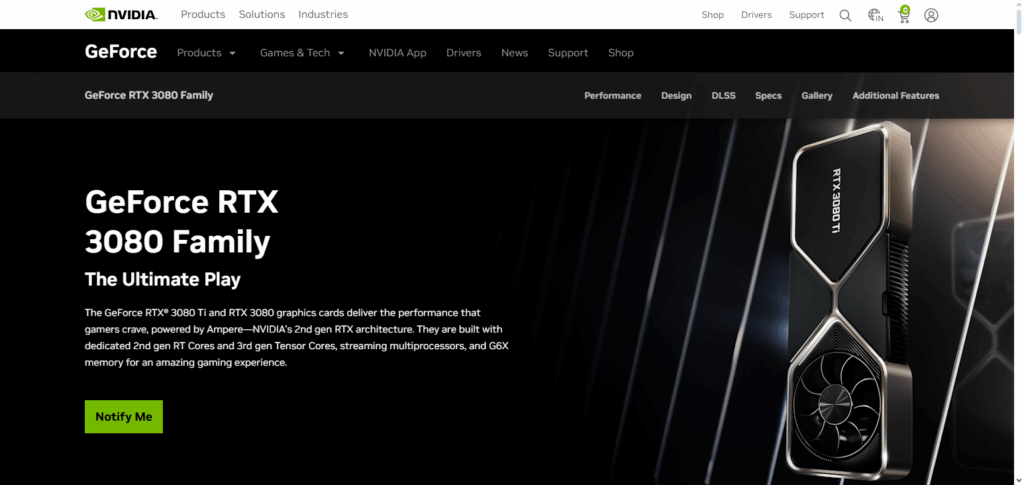Image resolution: width=1024 pixels, height=485 pixels.
Task: Jump to the Gallery section
Action: 817,95
